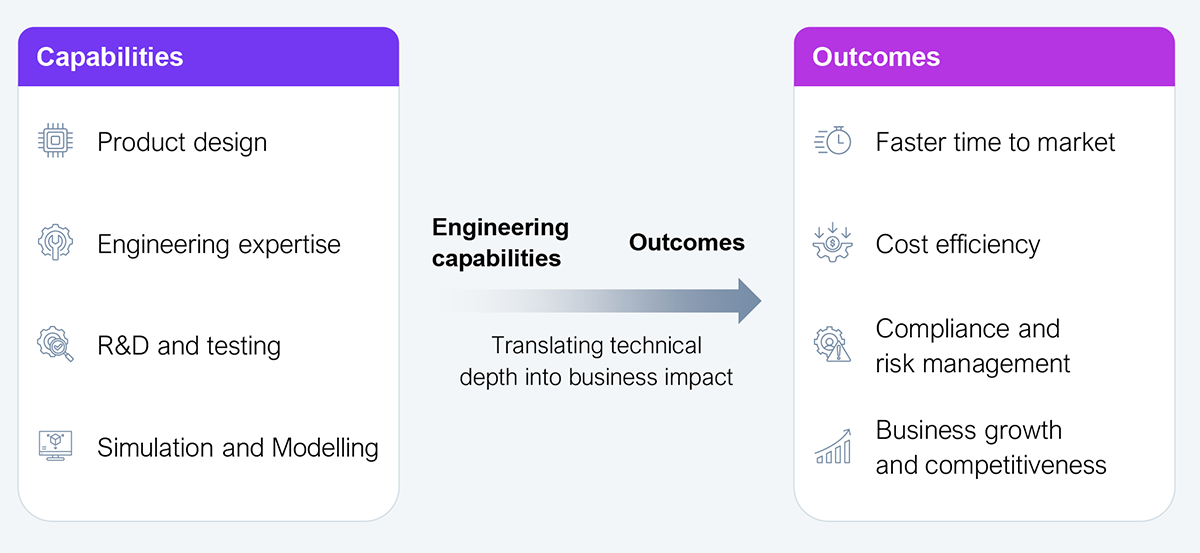
Task: Select the Simulation and Modelling label
Action: pos(238,447)
